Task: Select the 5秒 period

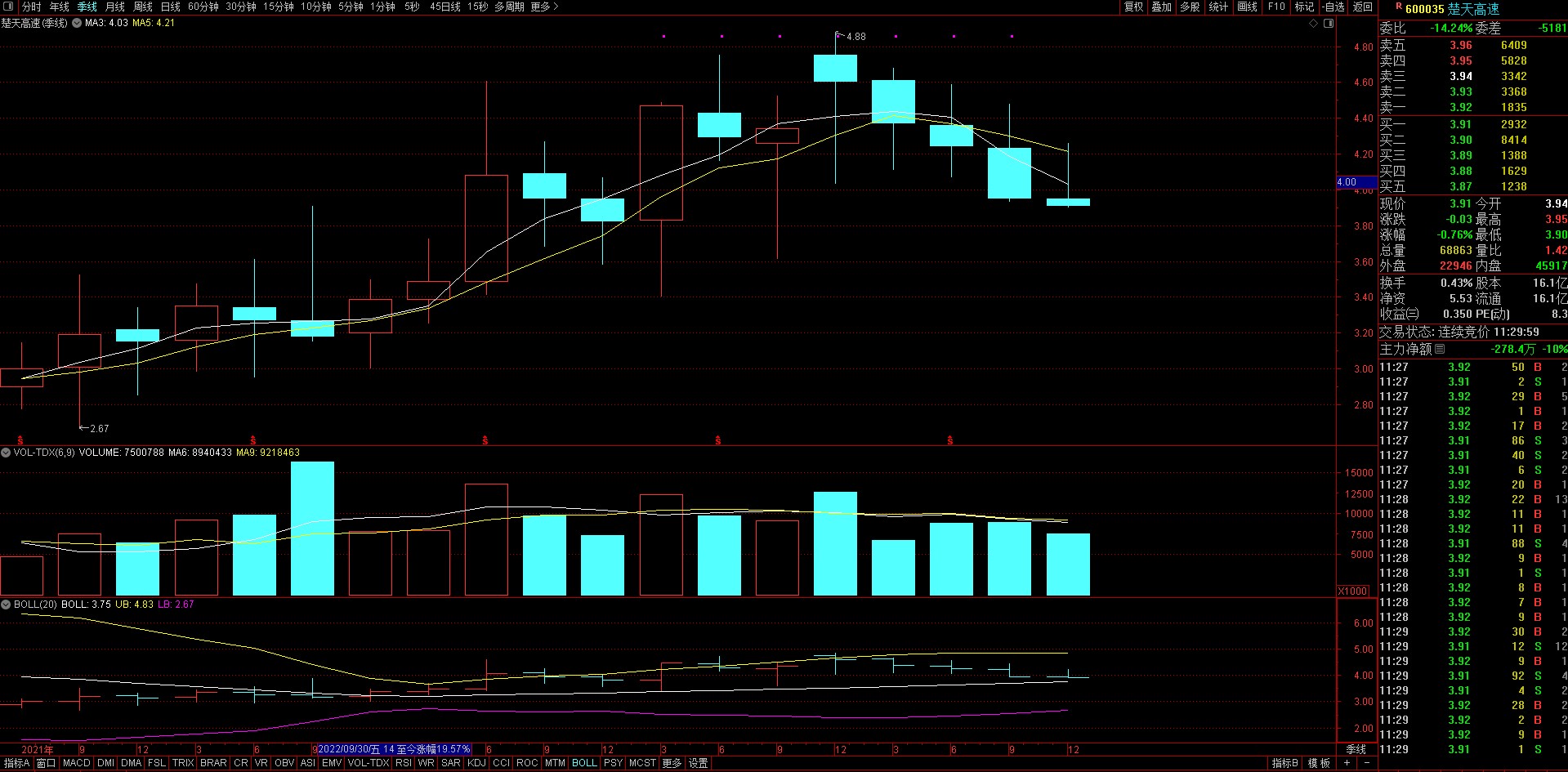Action: coord(412,7)
